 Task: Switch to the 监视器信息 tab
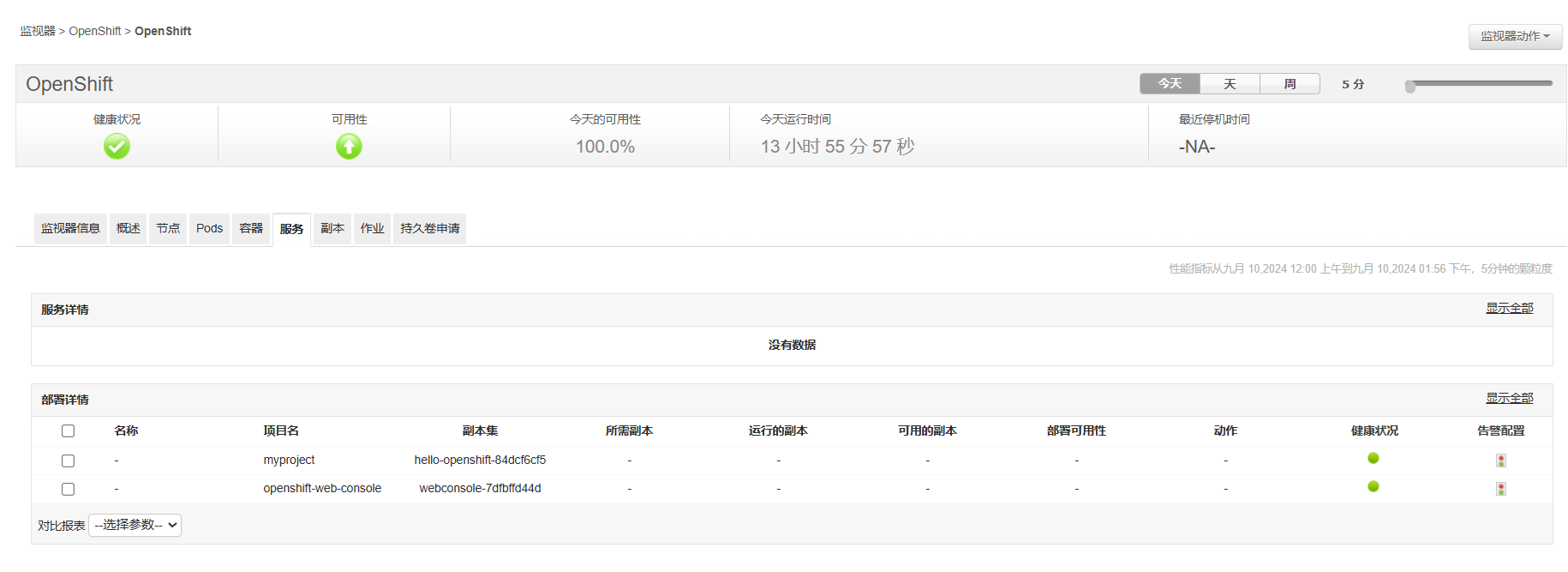click(x=70, y=229)
